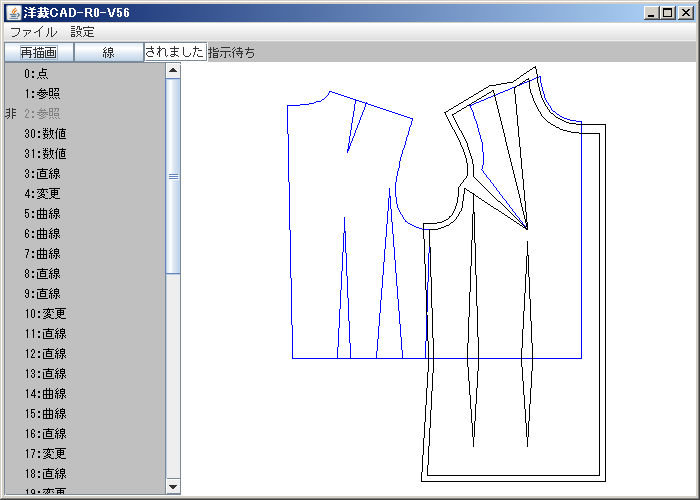700x500 pixels.
Task: Select list row 6:曲線
Action: click(x=85, y=233)
